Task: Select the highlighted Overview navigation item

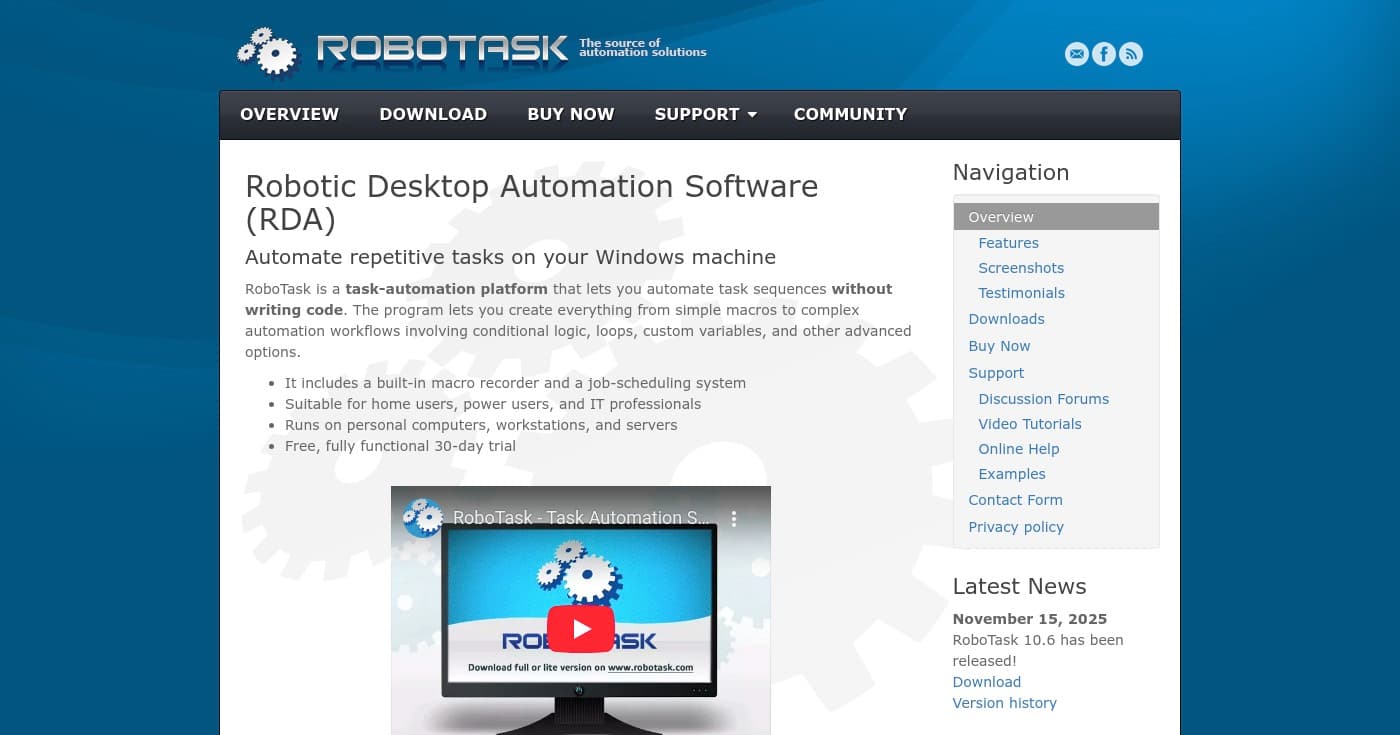Action: tap(1000, 217)
